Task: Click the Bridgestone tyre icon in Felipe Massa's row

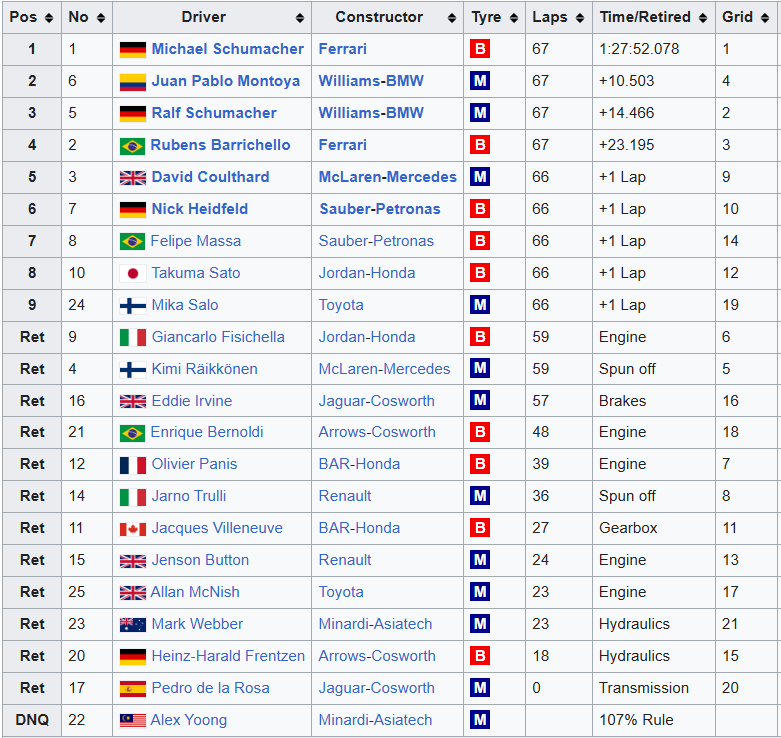Action: tap(480, 241)
